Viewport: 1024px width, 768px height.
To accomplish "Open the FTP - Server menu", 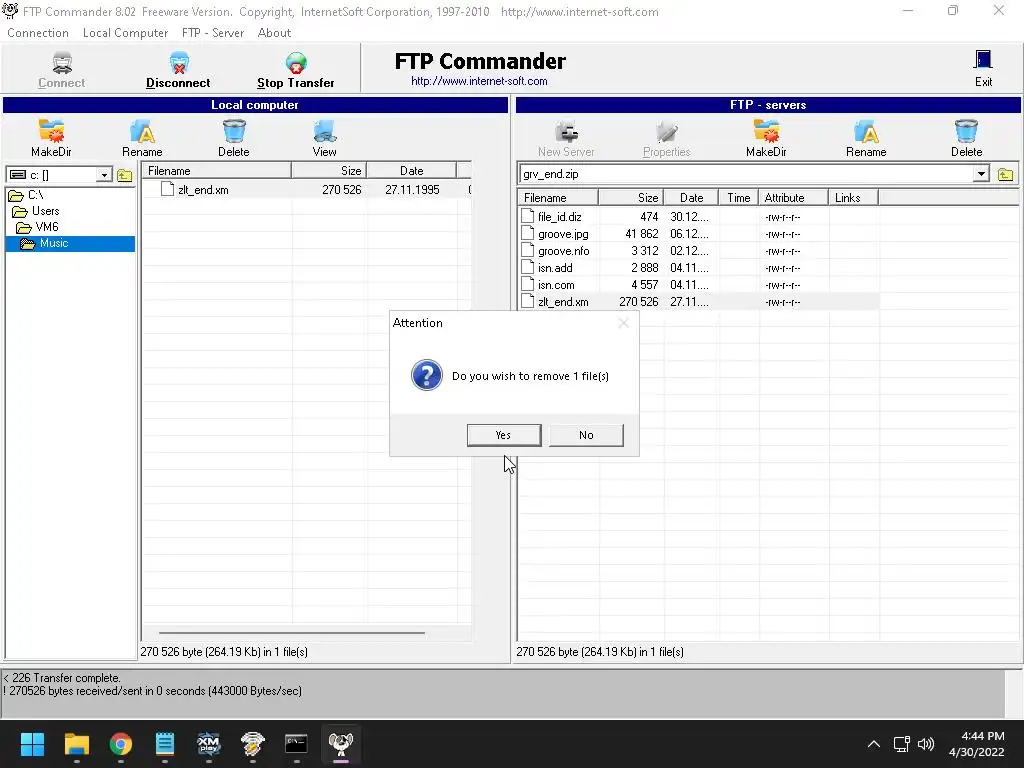I will [213, 33].
